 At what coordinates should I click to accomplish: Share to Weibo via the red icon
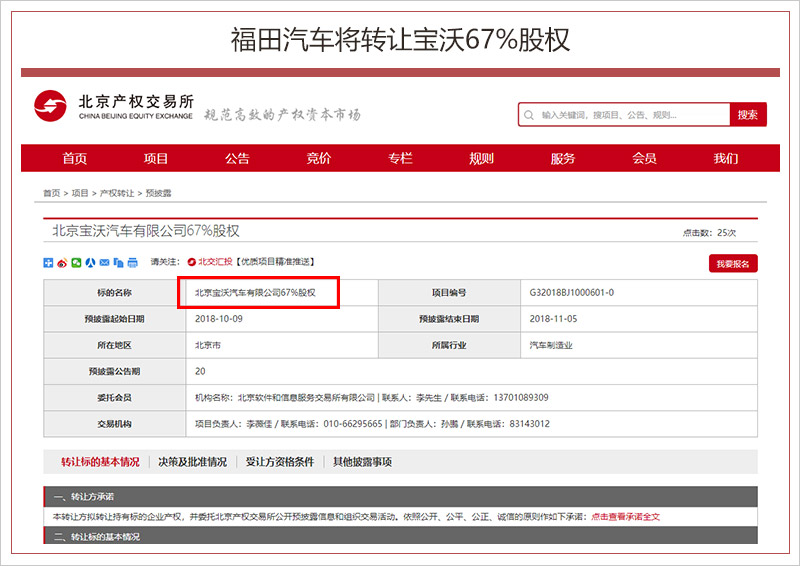(x=62, y=263)
